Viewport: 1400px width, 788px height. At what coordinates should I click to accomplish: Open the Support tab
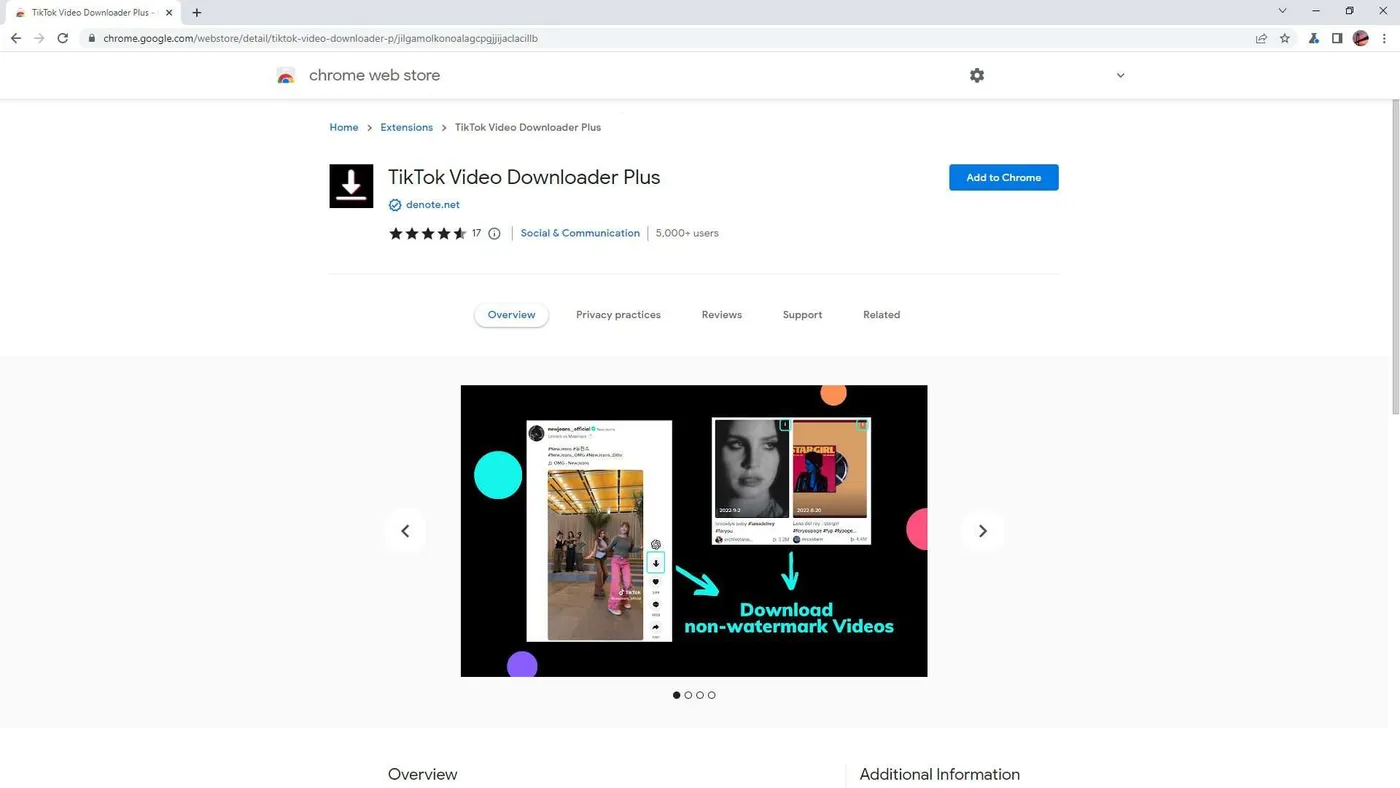click(802, 315)
